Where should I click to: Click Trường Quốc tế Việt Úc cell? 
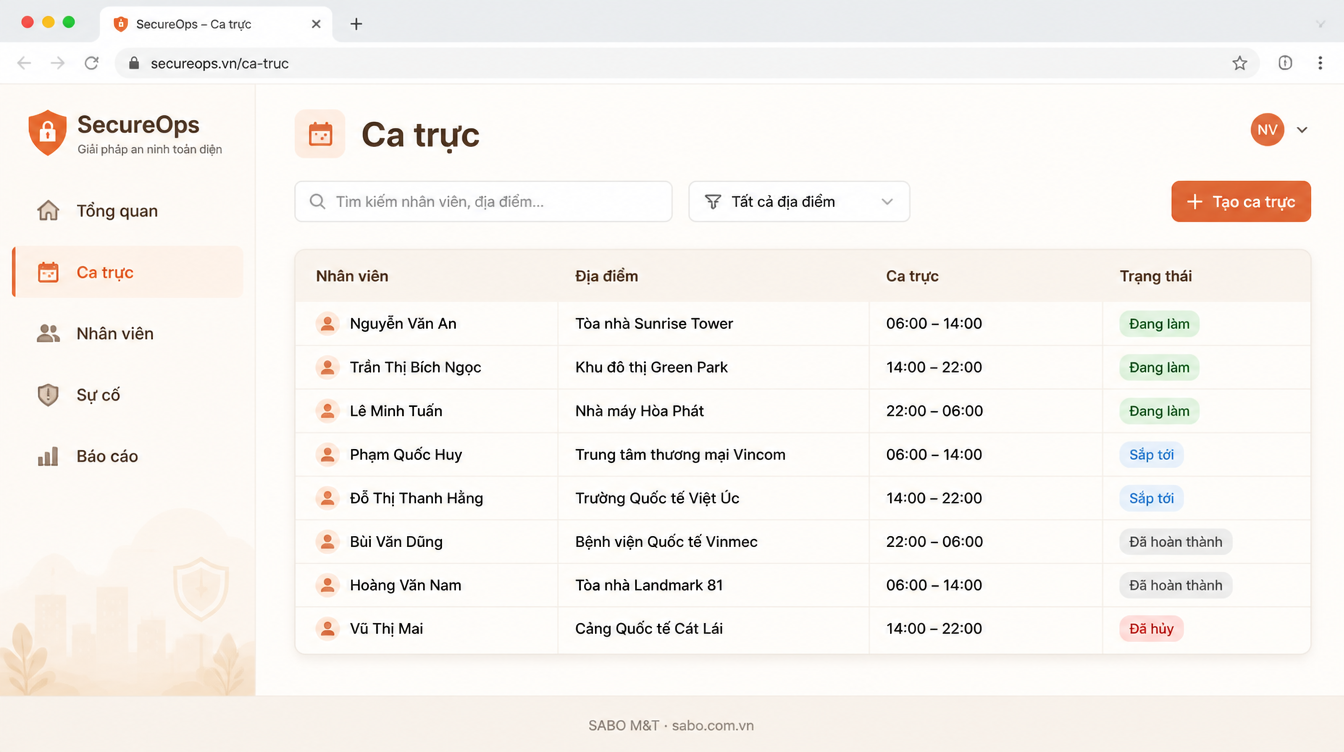click(x=657, y=498)
